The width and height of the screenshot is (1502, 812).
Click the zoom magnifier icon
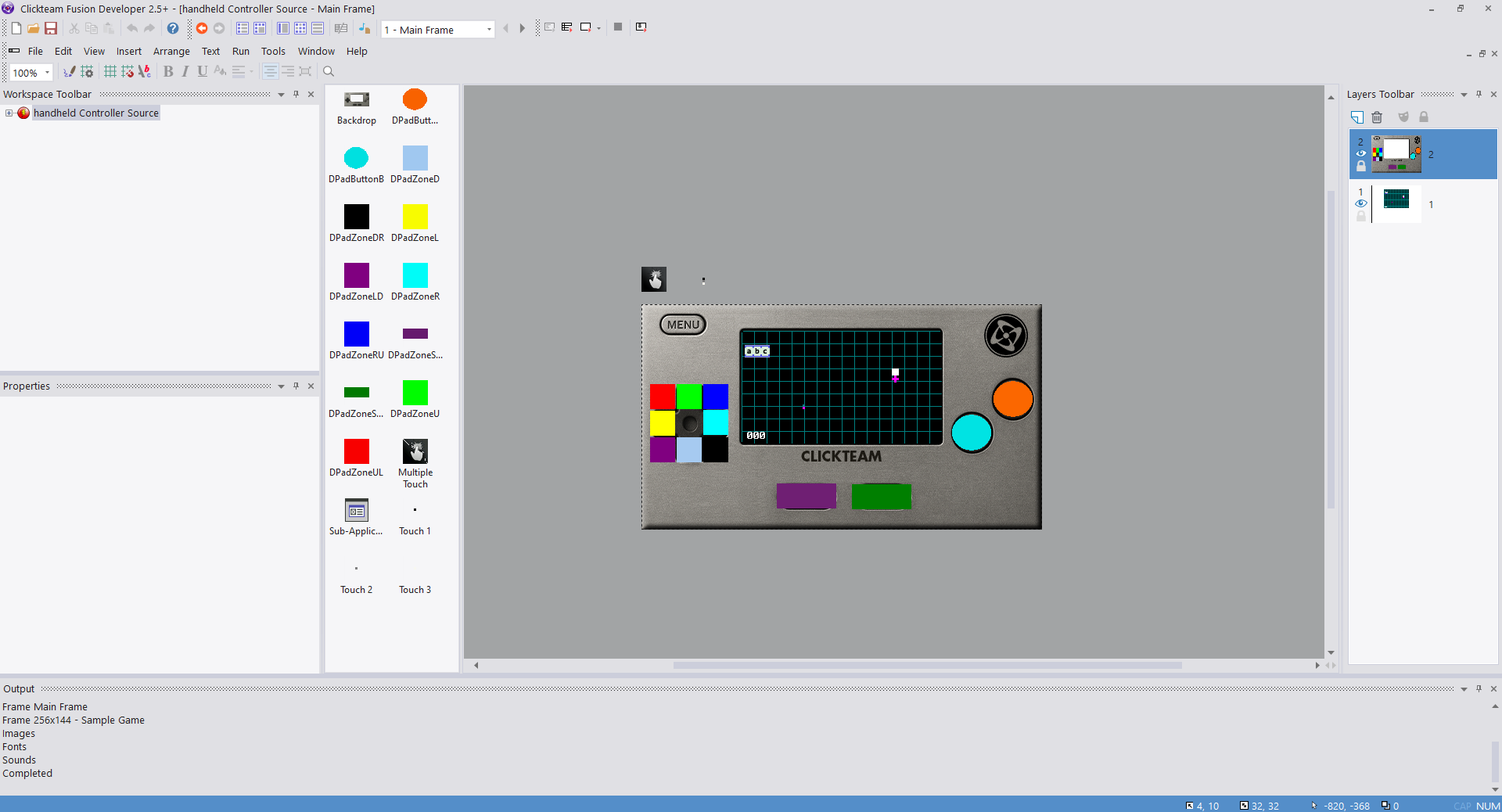pos(329,72)
